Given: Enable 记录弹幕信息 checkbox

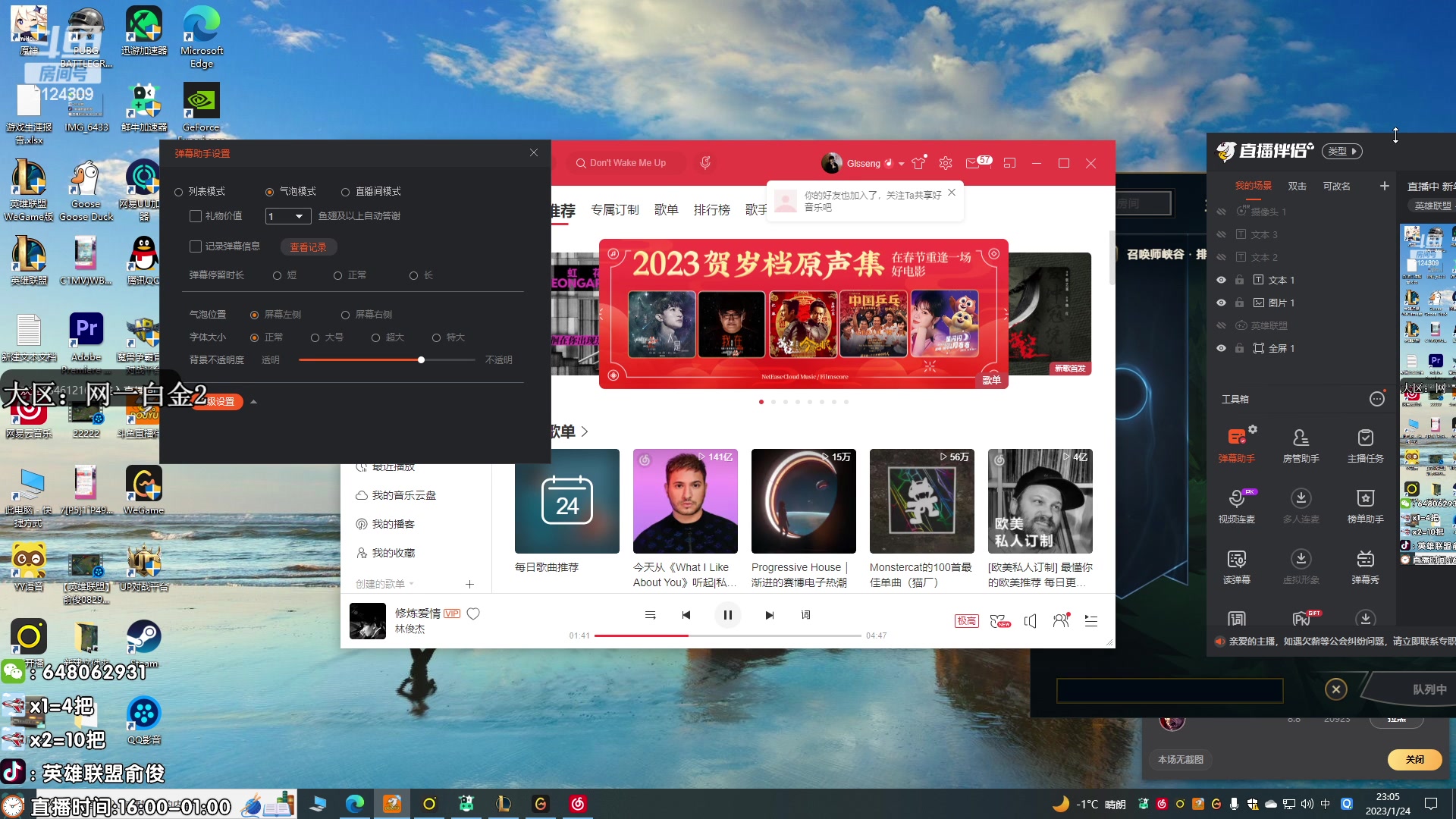Looking at the screenshot, I should click(x=196, y=246).
